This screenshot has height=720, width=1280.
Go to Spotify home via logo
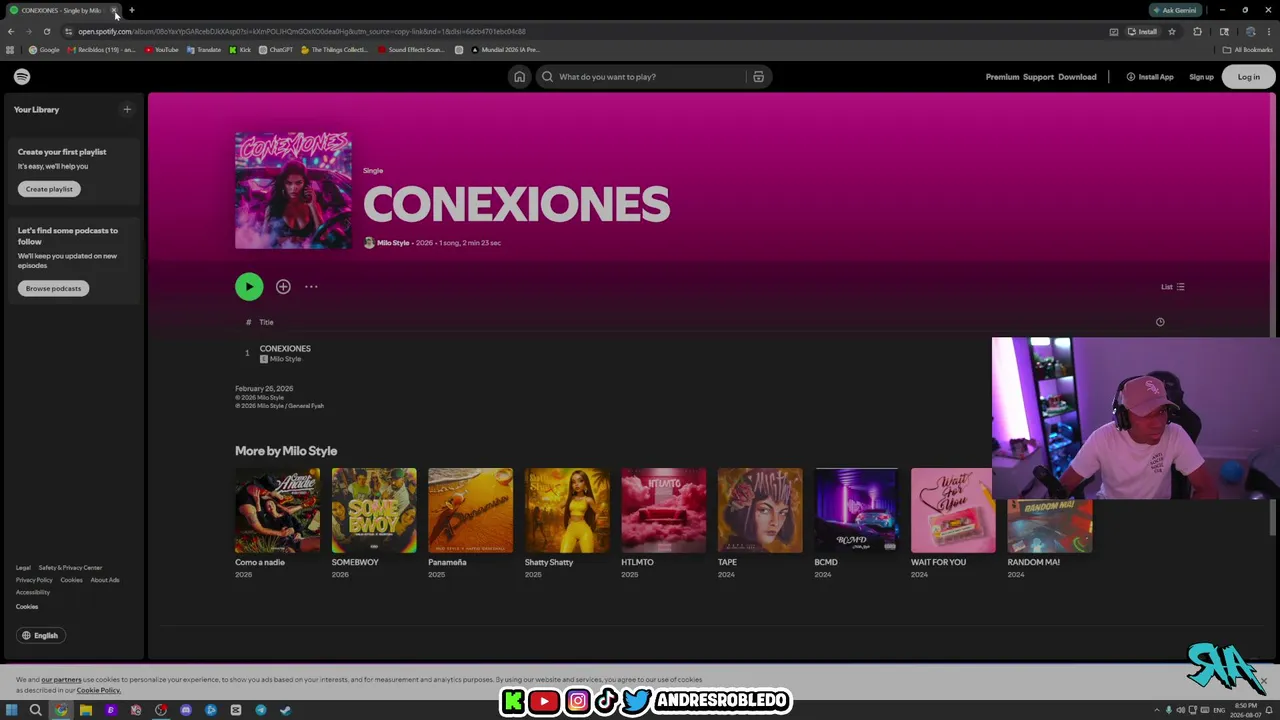click(22, 77)
